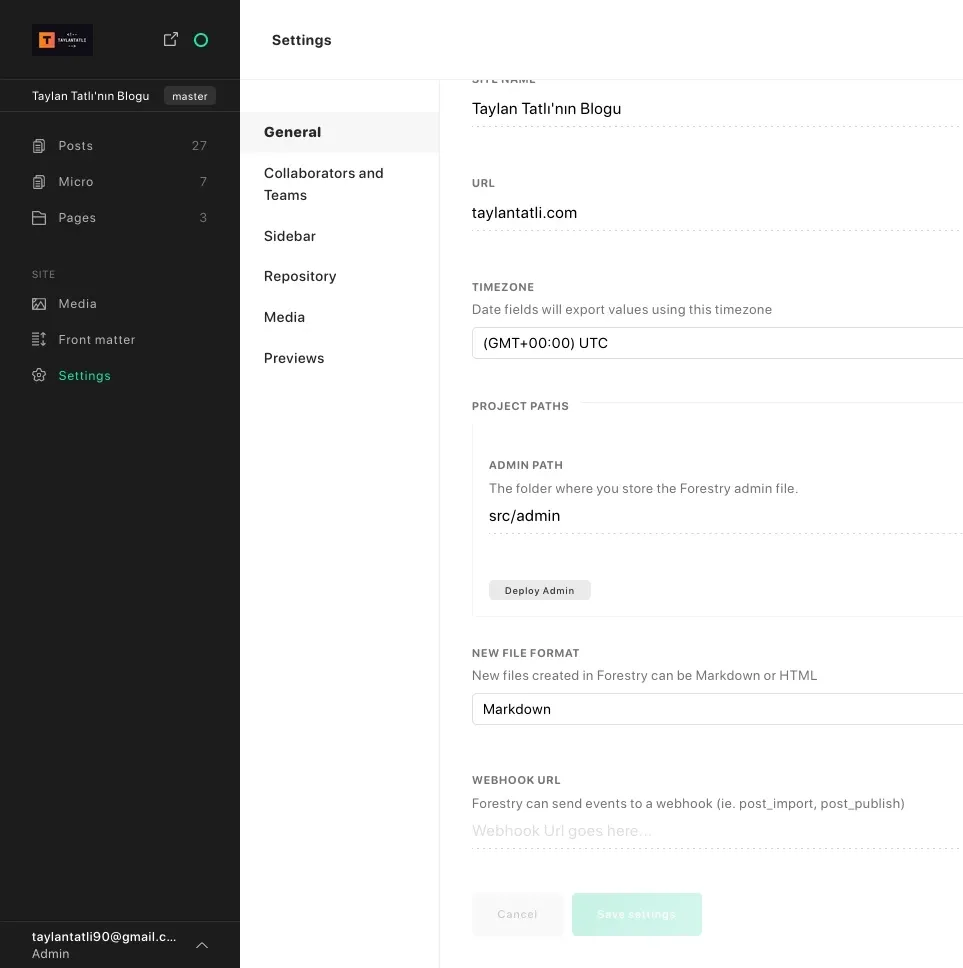963x968 pixels.
Task: Go to Previews settings tab
Action: tap(294, 358)
